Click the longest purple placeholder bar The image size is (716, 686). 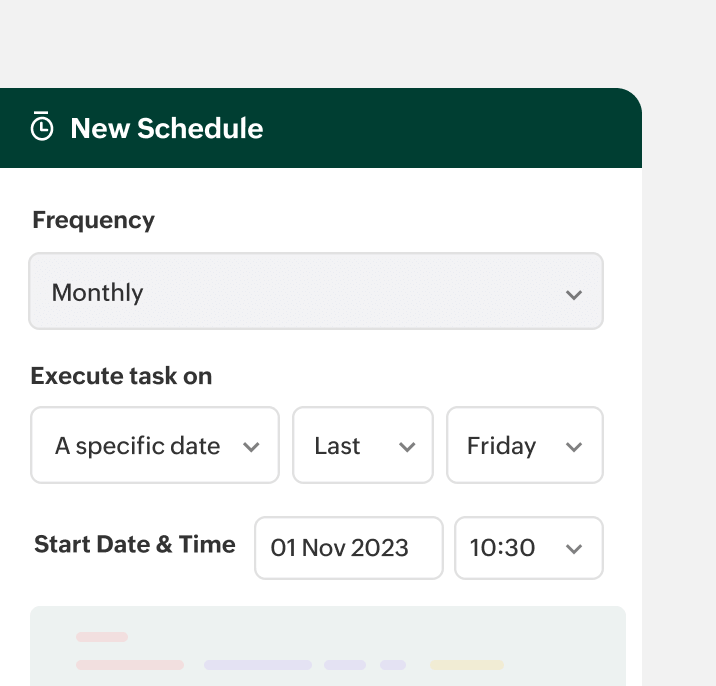point(258,664)
